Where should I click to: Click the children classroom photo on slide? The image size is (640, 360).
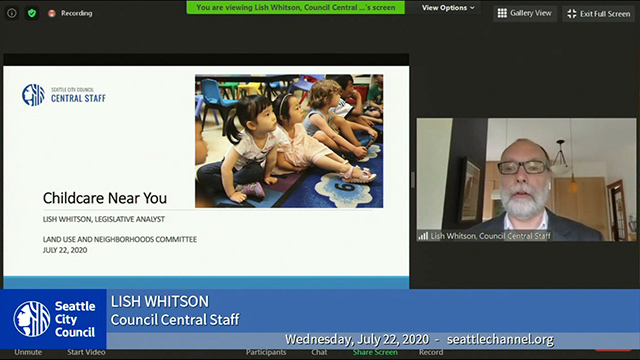[289, 141]
